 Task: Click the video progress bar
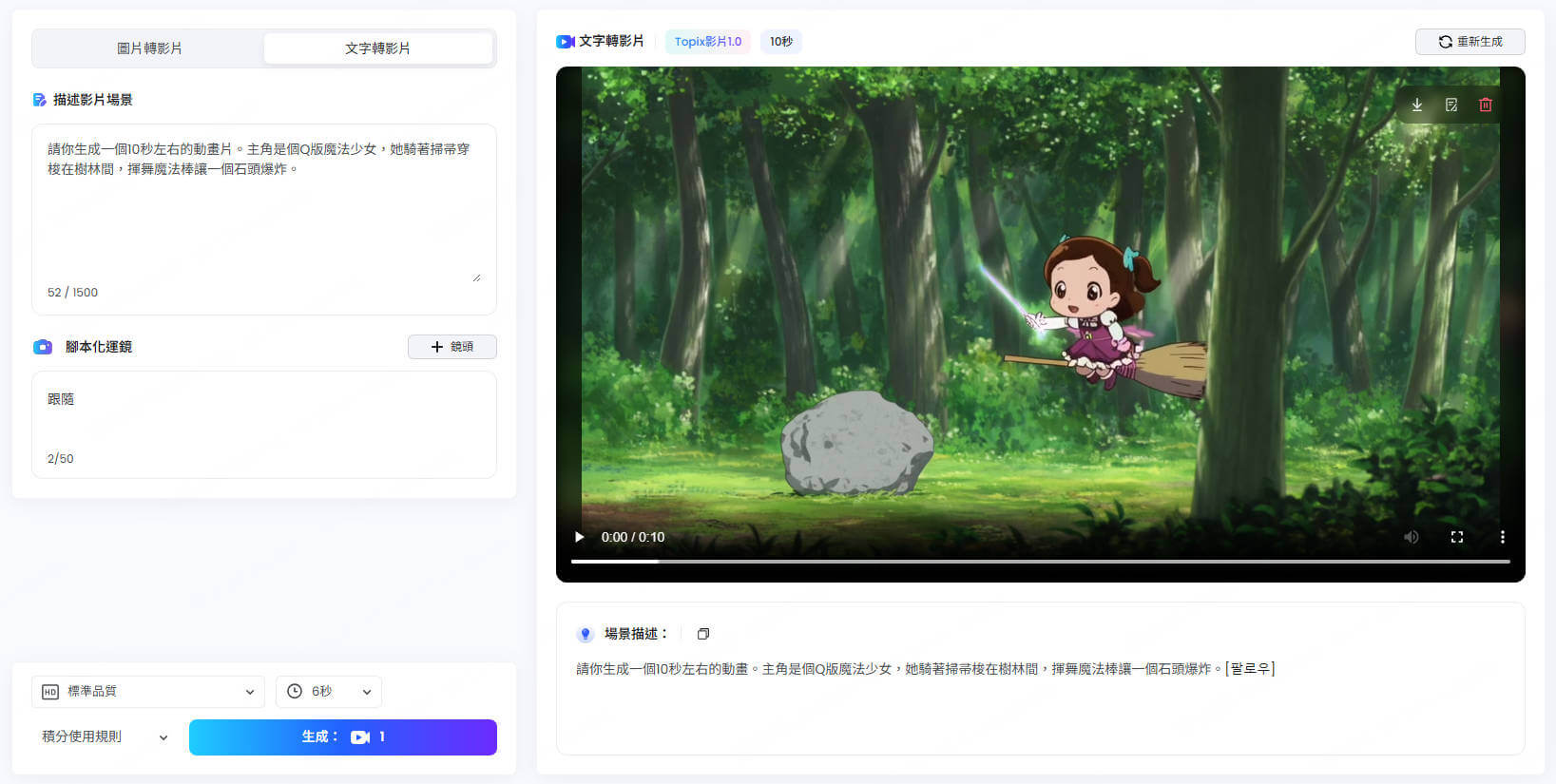coord(1041,562)
